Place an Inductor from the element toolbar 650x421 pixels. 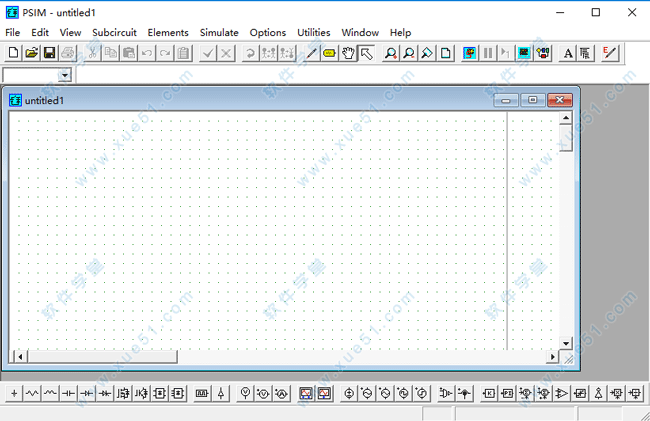pos(50,393)
